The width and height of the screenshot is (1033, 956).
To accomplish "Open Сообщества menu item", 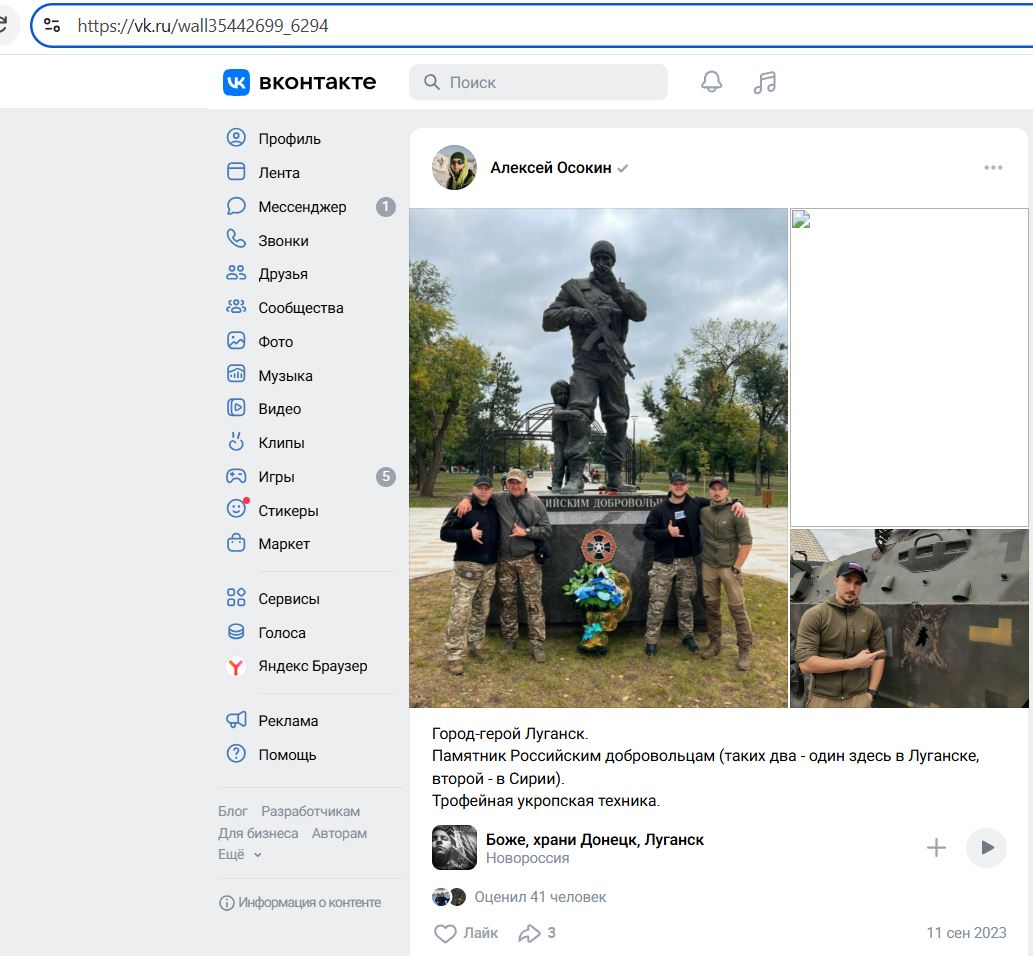I will (300, 308).
